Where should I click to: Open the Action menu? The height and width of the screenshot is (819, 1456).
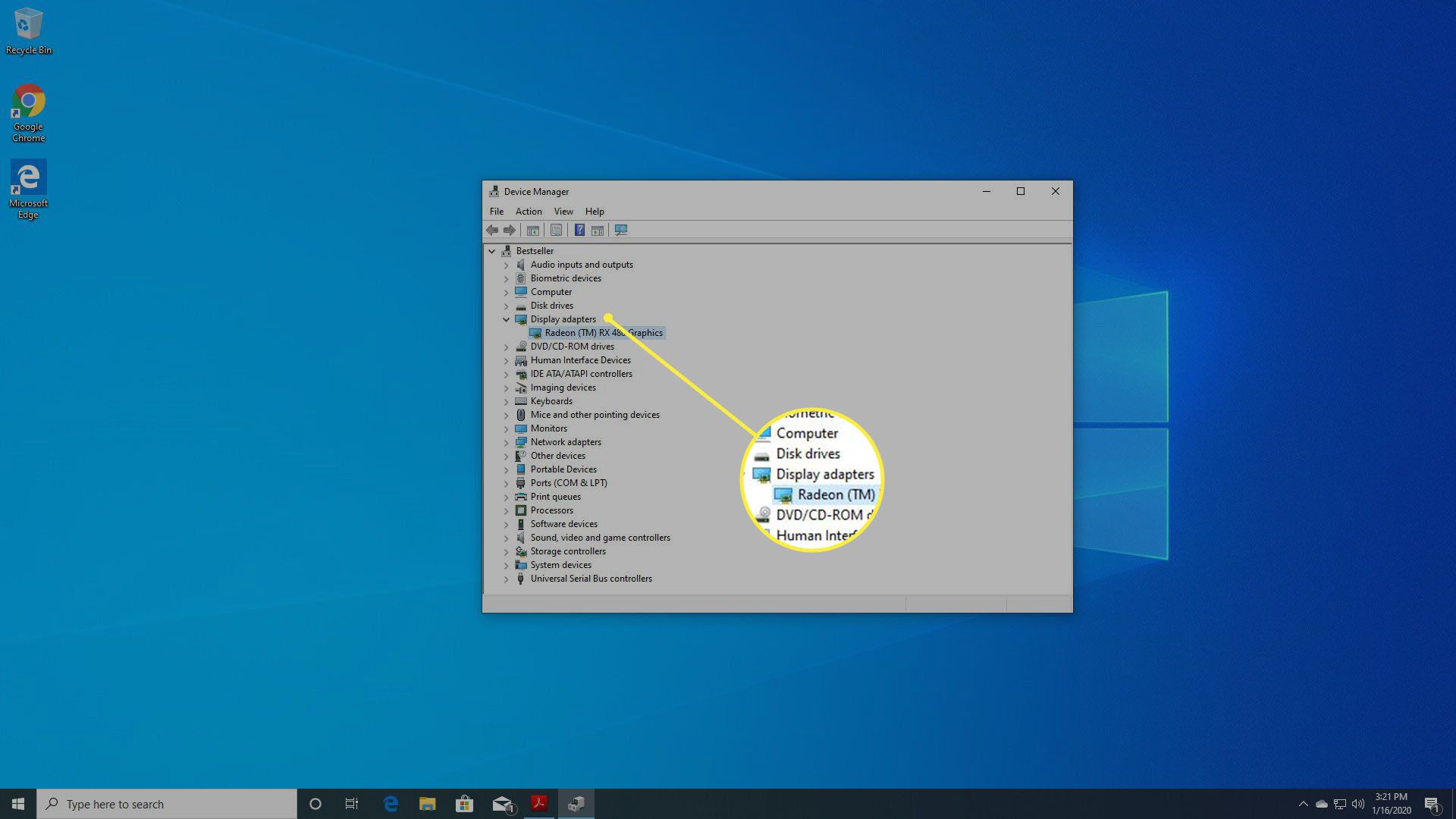(529, 212)
